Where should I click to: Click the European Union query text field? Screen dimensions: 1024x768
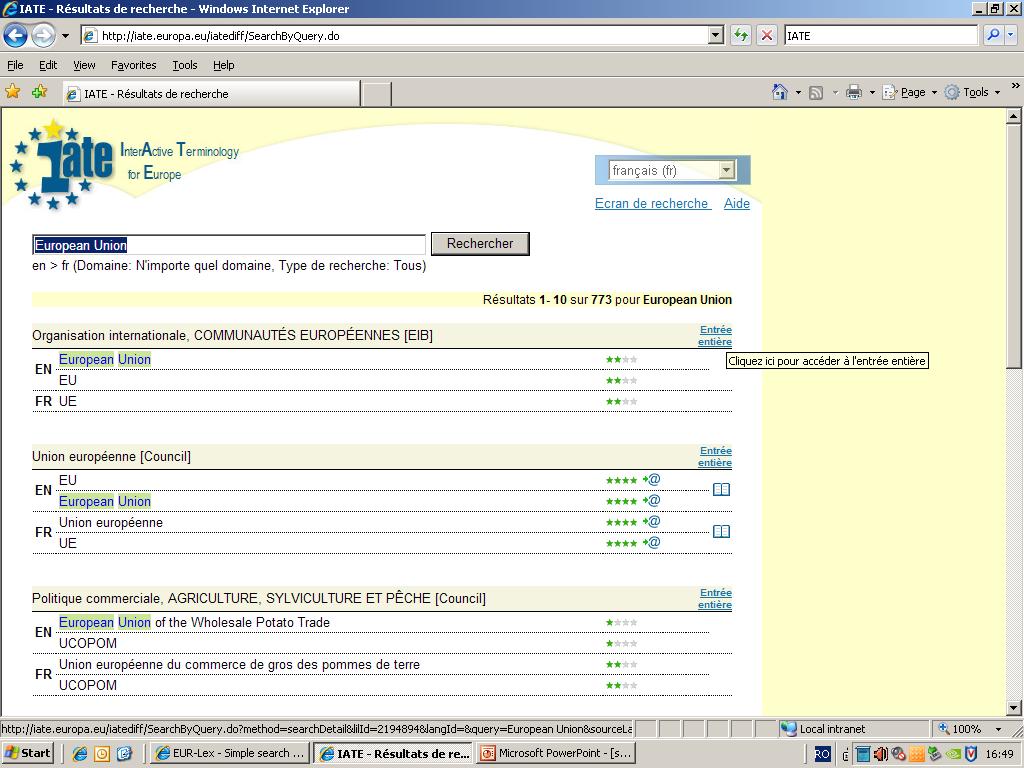(x=229, y=245)
